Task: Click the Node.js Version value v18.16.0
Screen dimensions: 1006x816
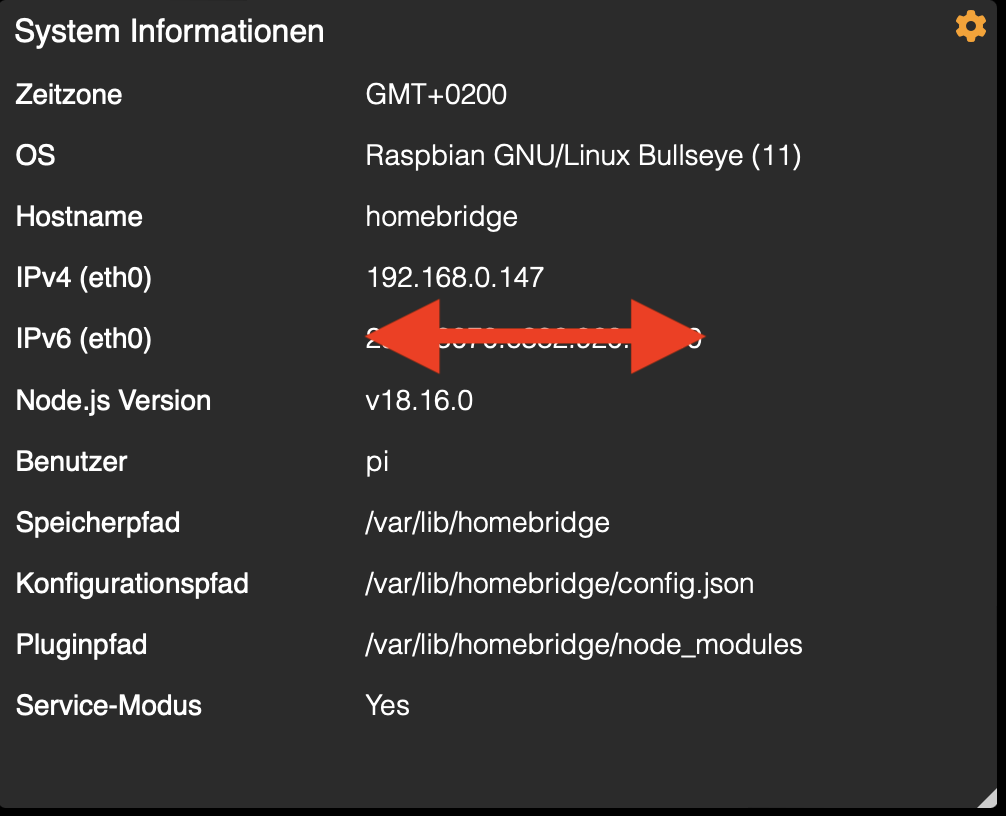Action: [x=420, y=400]
